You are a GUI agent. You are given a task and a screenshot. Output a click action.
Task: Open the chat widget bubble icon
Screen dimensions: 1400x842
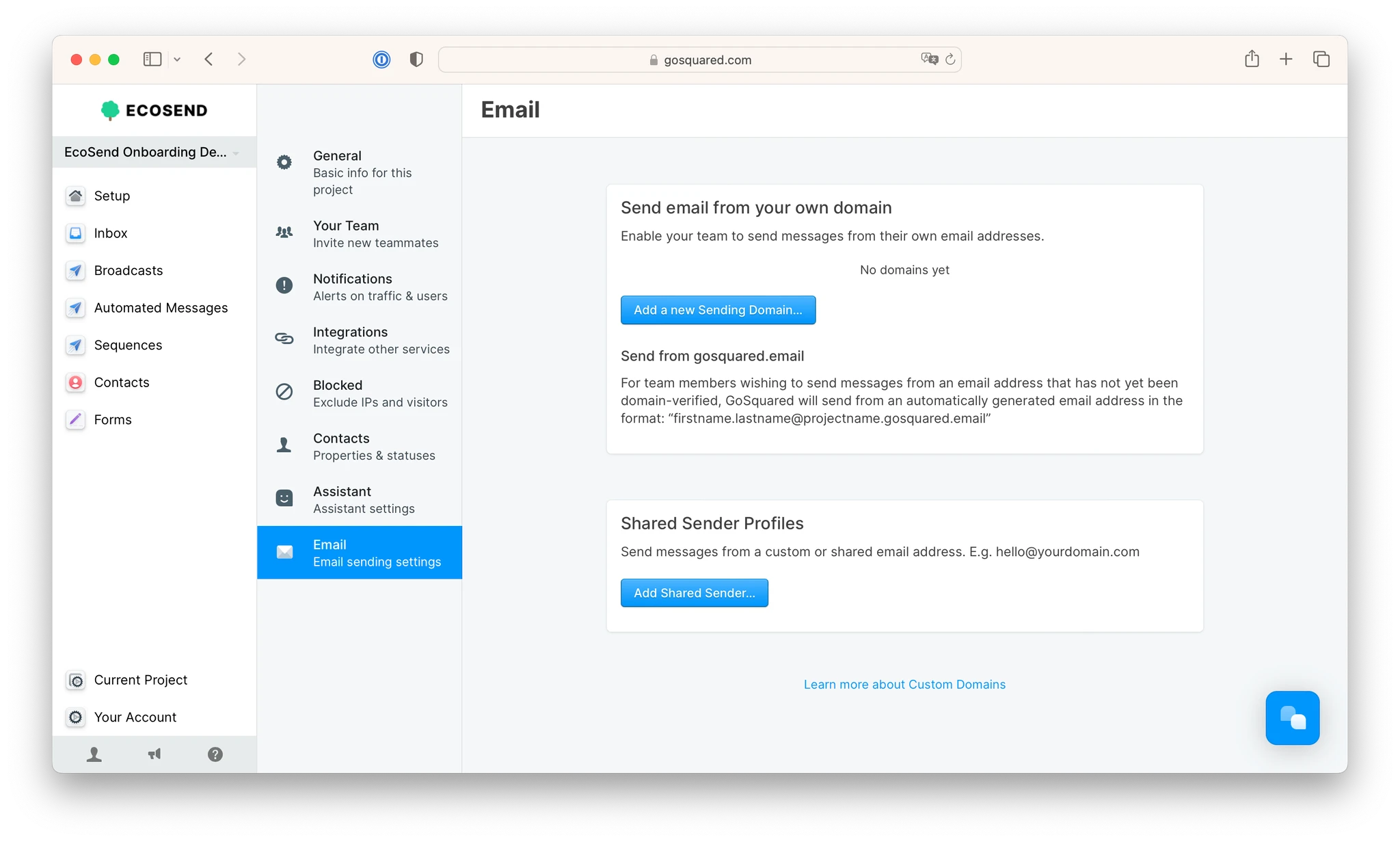(x=1292, y=718)
